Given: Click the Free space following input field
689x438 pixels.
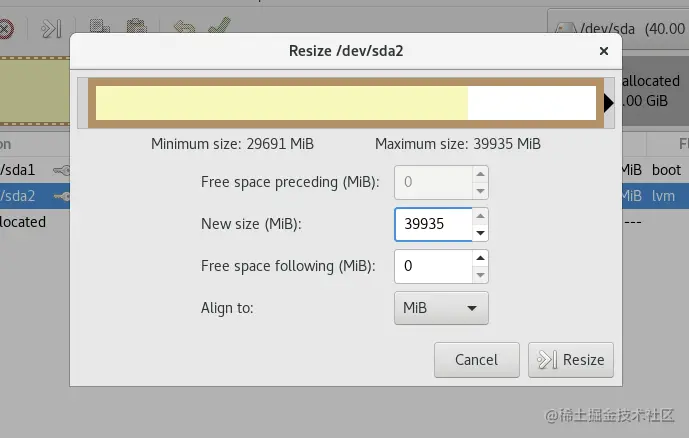Looking at the screenshot, I should point(433,266).
